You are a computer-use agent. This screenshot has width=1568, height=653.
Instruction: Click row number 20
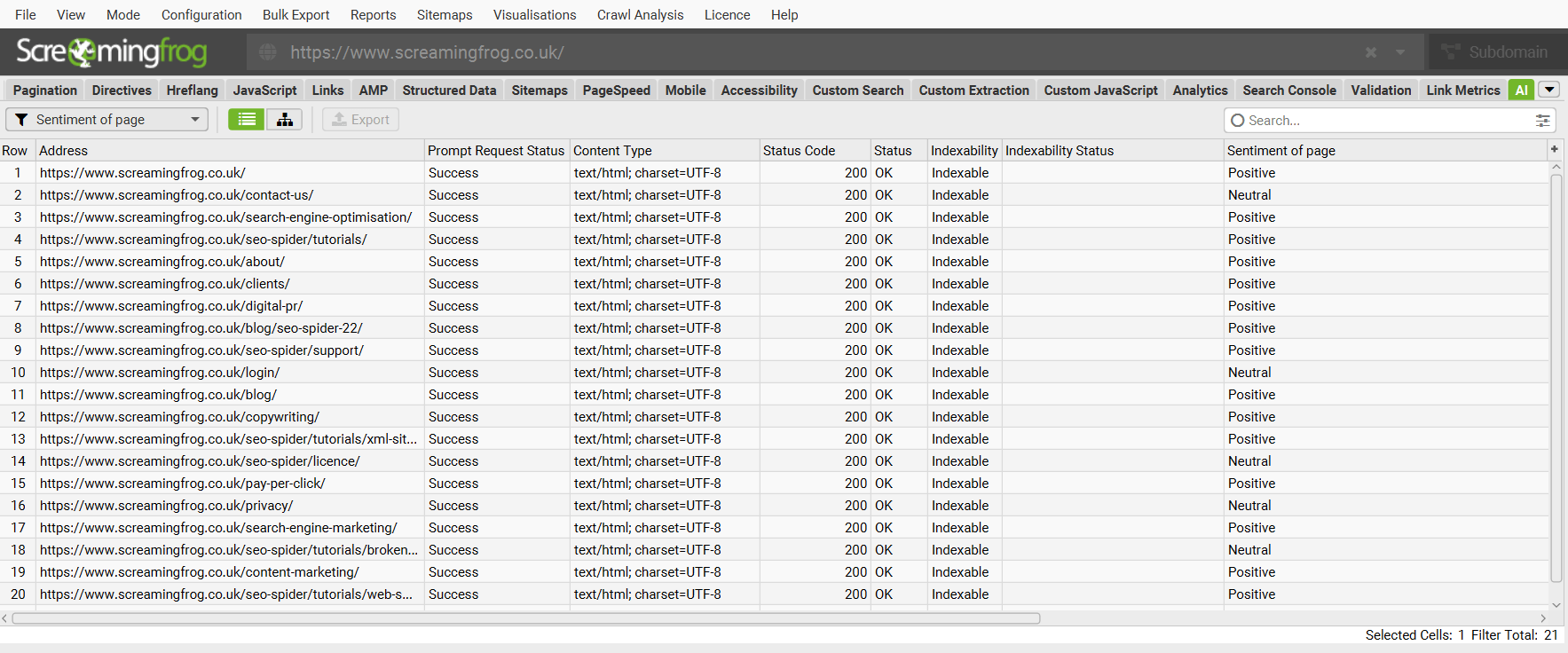(x=18, y=594)
